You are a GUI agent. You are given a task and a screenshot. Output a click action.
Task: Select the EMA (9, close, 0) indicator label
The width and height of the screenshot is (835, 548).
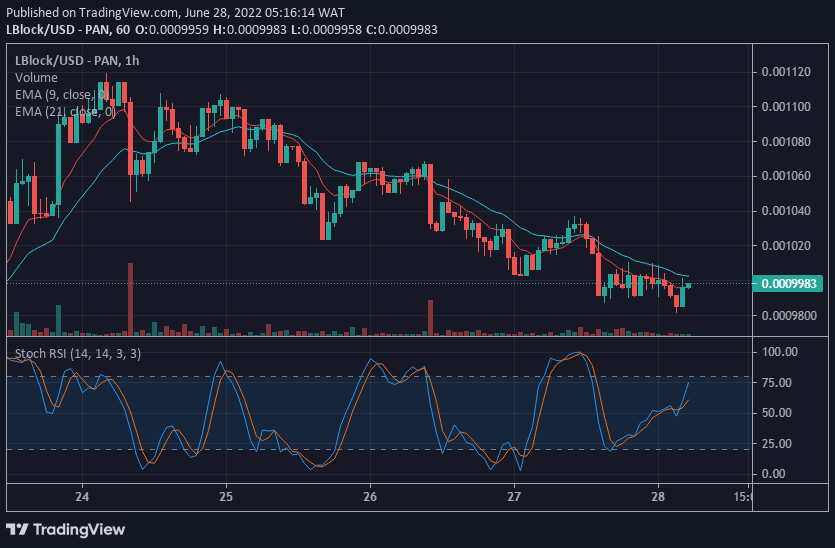point(62,95)
